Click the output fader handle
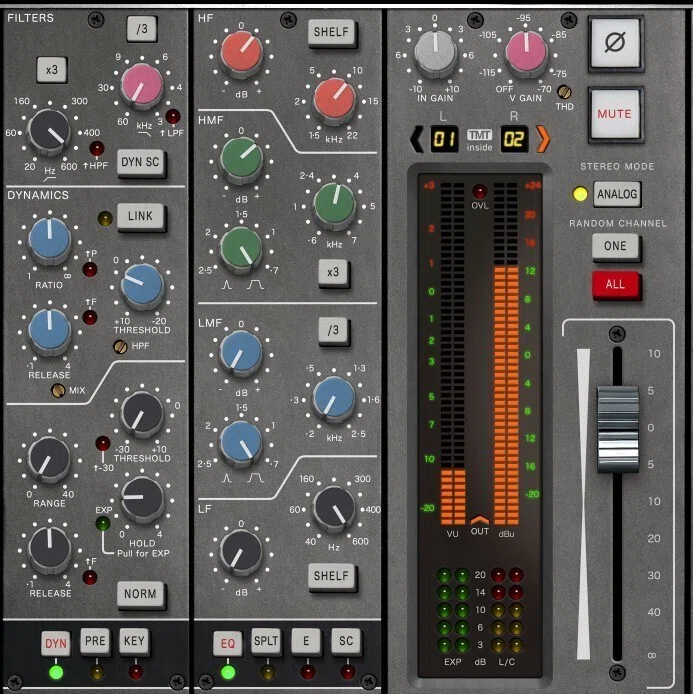The height and width of the screenshot is (694, 693). pos(618,428)
